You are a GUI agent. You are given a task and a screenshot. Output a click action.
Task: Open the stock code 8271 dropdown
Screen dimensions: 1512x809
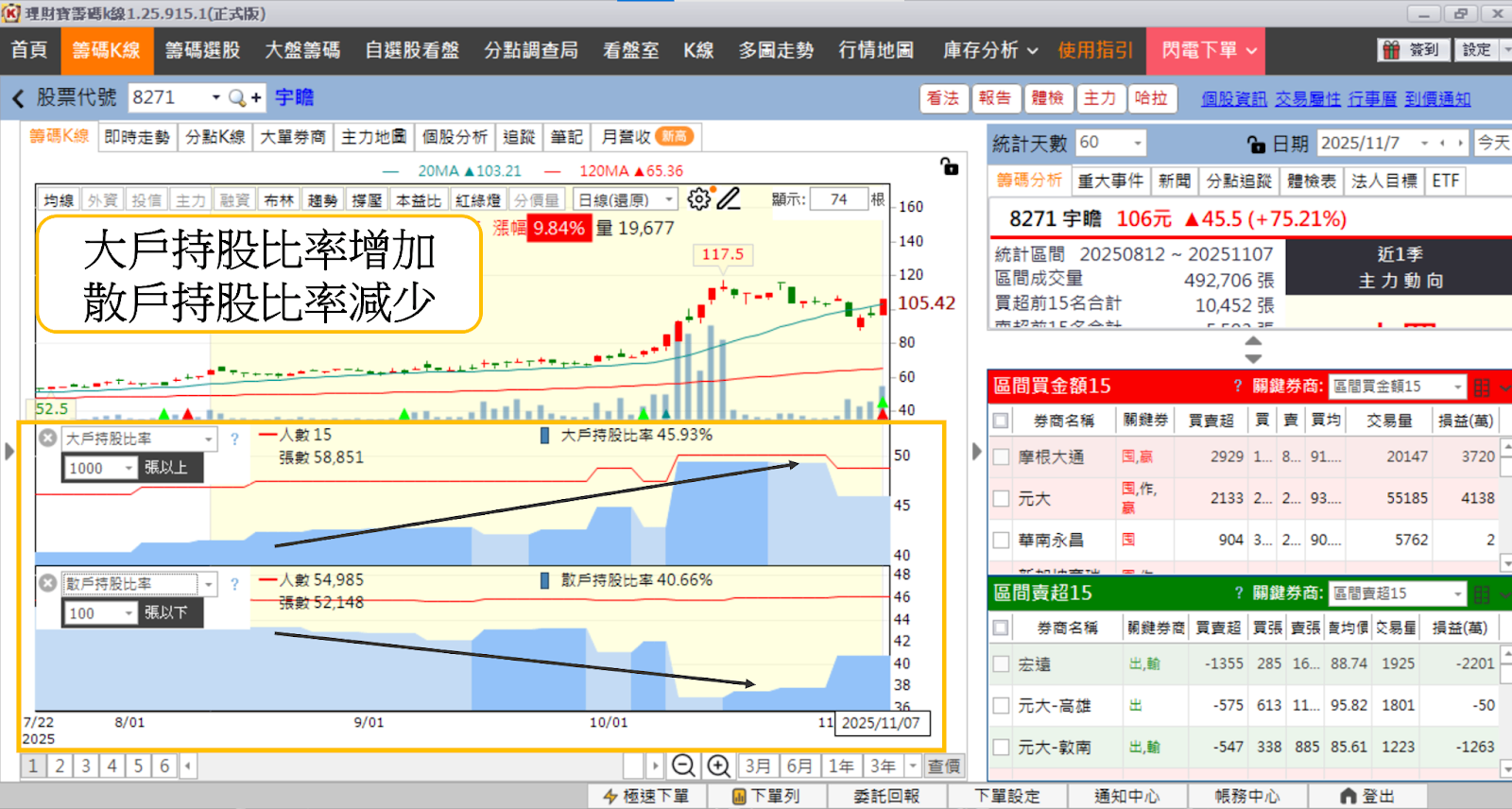point(215,97)
